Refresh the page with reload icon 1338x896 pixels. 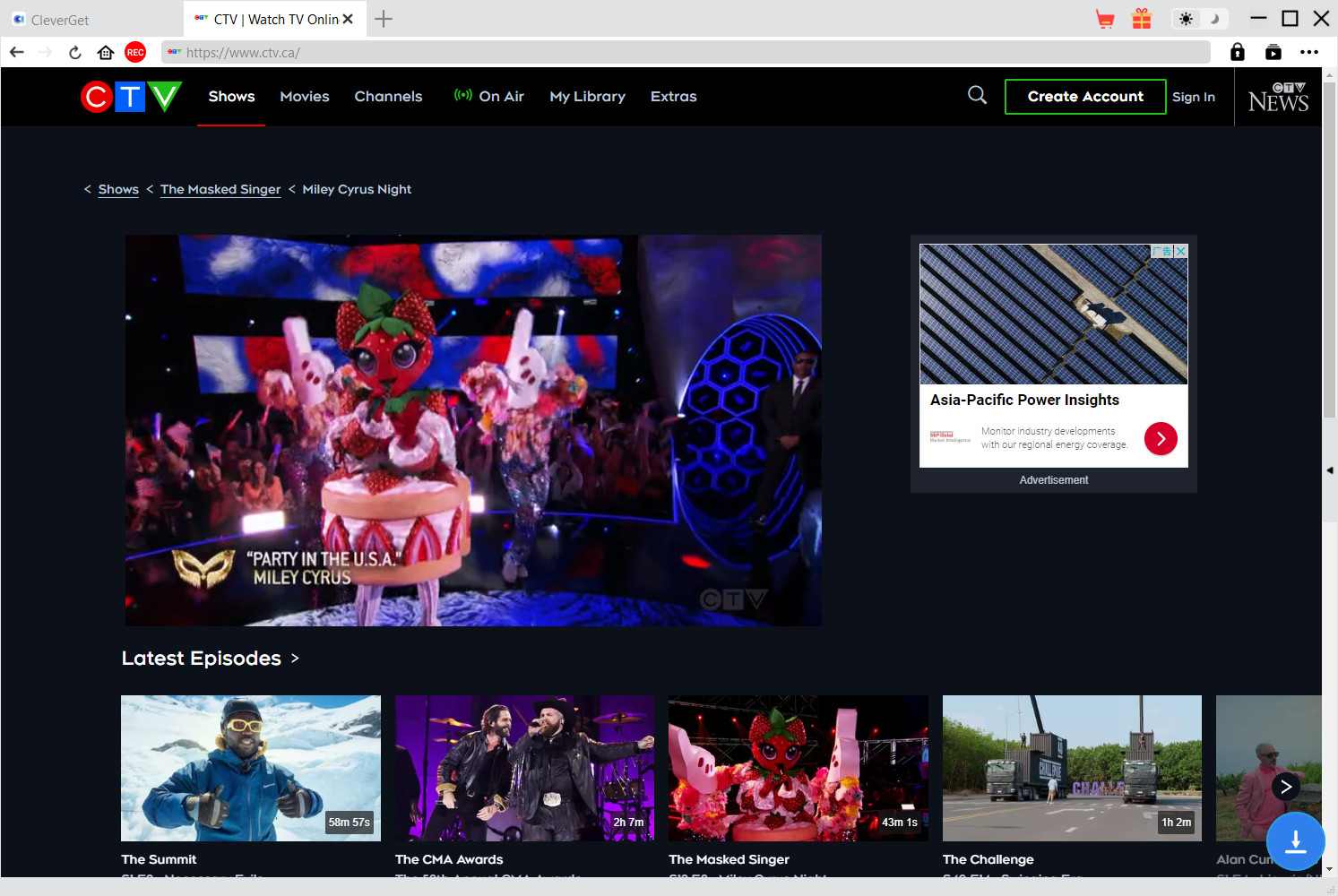tap(75, 53)
